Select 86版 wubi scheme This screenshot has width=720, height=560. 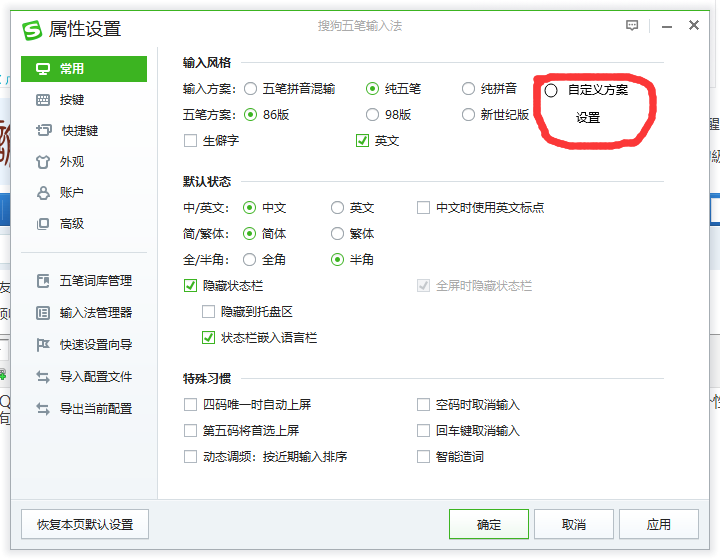pos(250,114)
